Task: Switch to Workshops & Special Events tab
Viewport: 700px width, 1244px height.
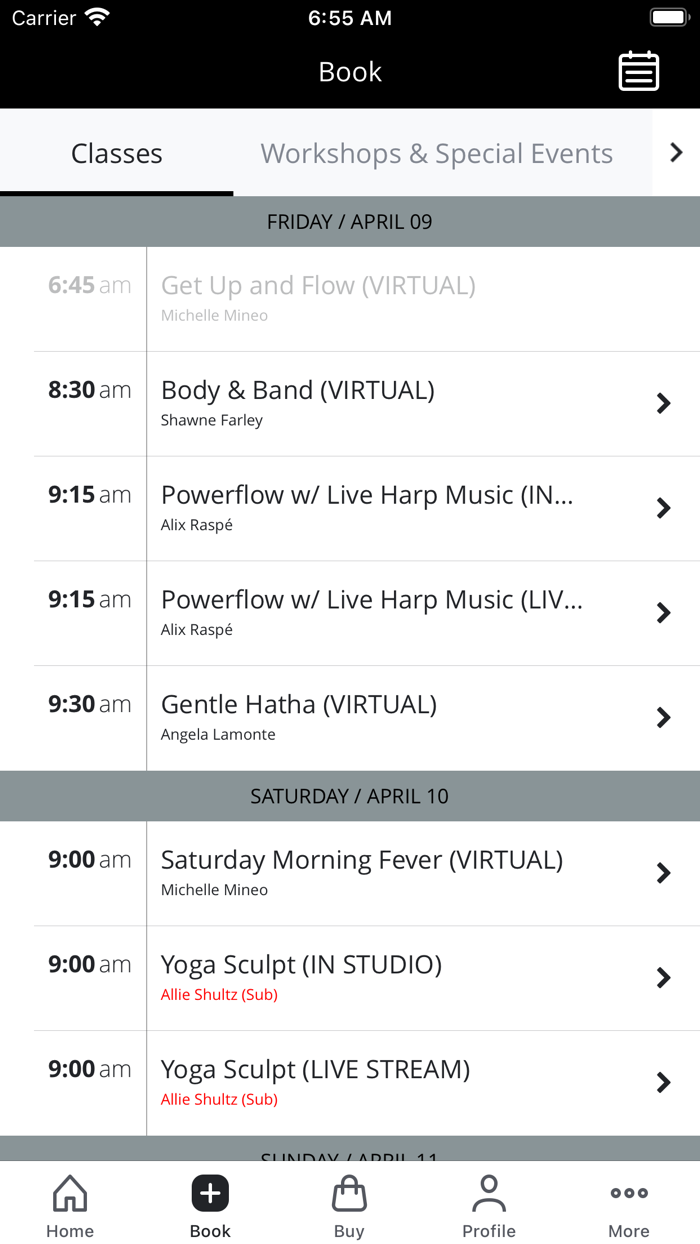Action: pos(436,154)
